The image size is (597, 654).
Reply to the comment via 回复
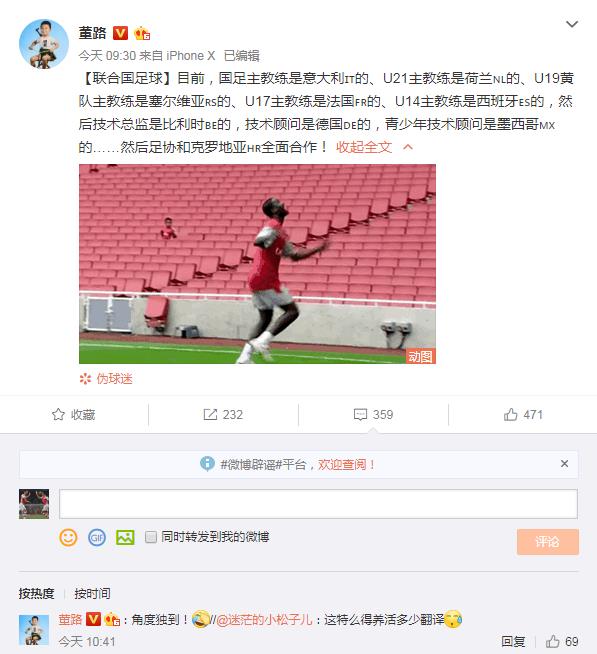tap(513, 641)
